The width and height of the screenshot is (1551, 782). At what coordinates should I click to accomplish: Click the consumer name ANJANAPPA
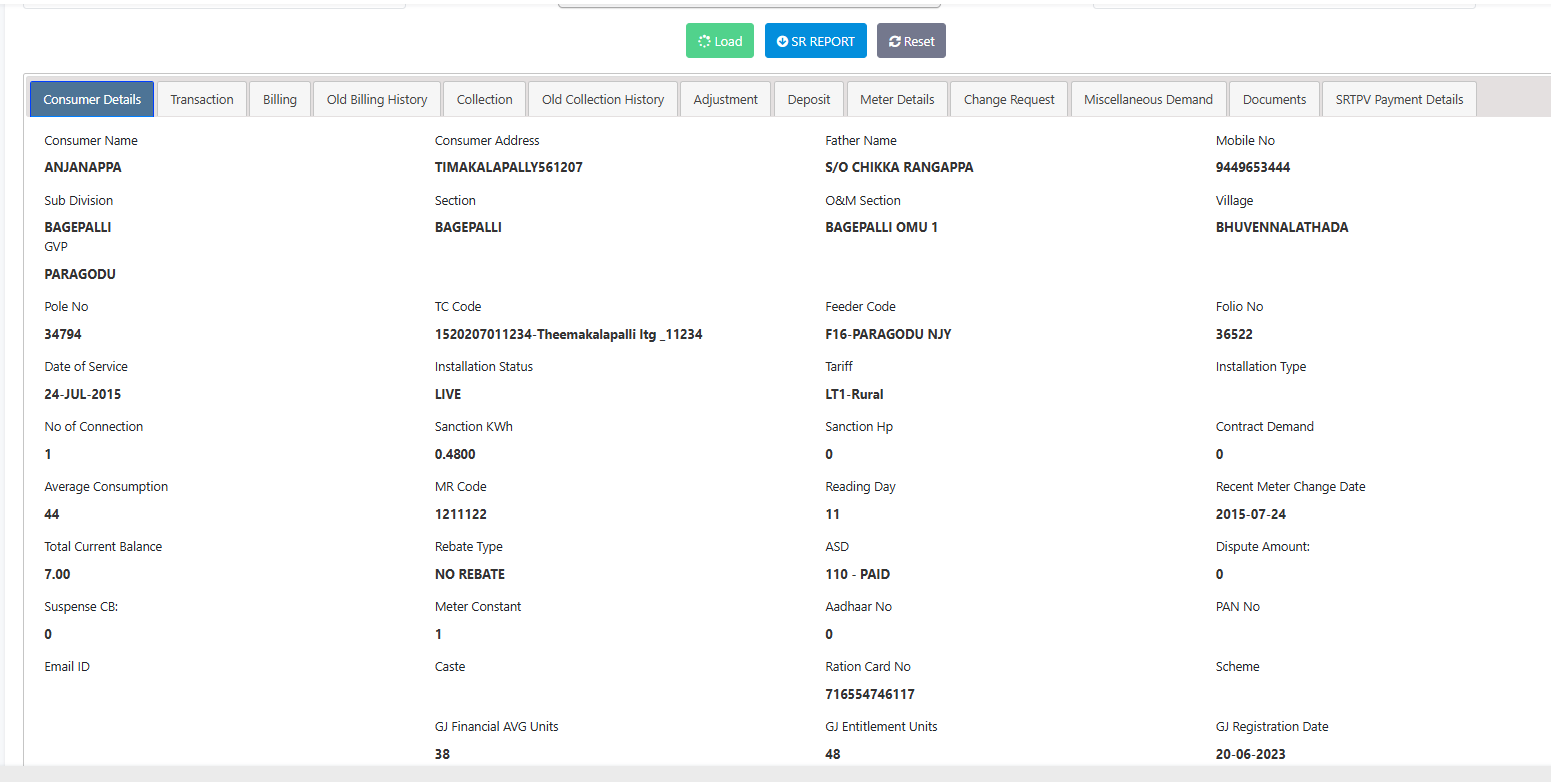coord(83,167)
